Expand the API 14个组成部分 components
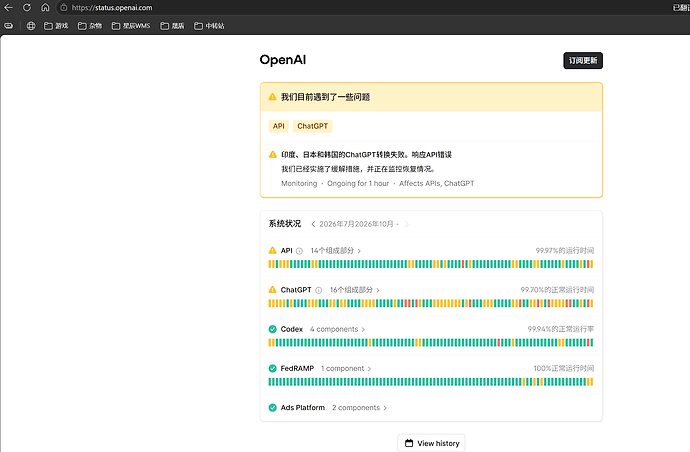 336,251
